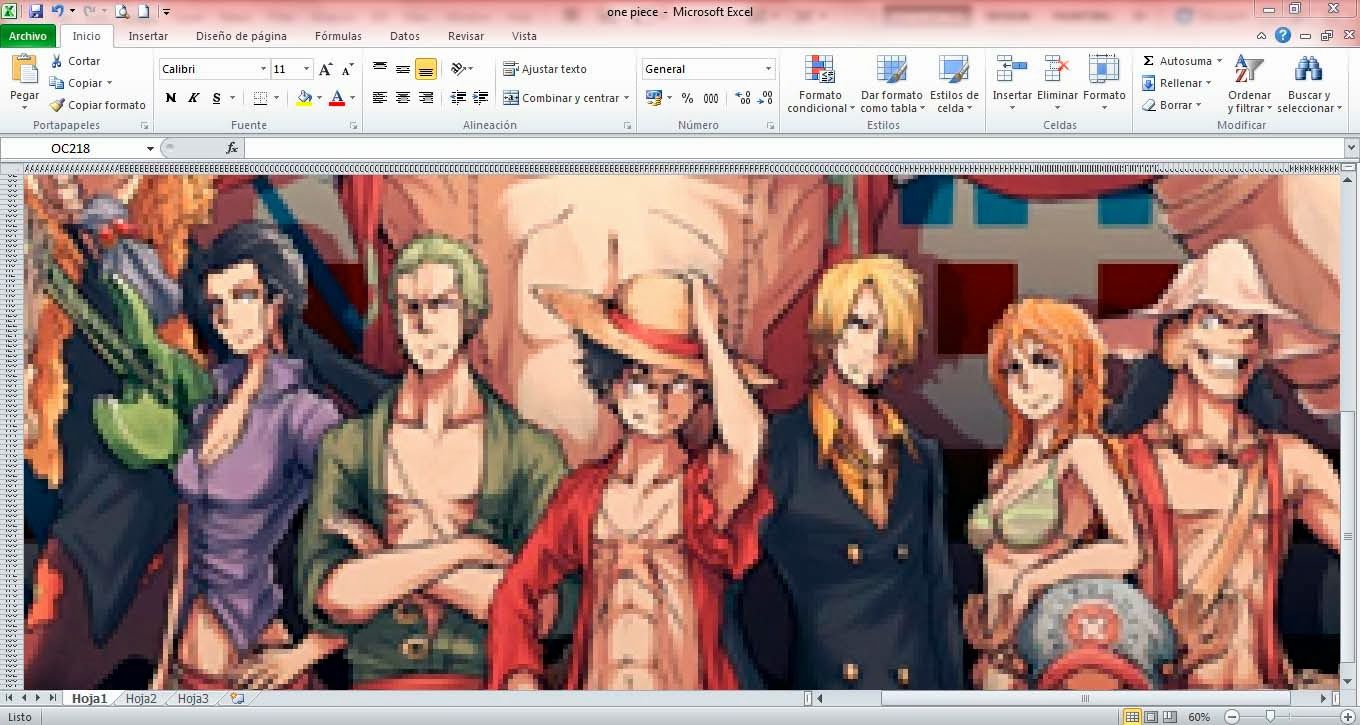Image resolution: width=1360 pixels, height=725 pixels.
Task: Undo with the quick access arrow
Action: click(x=58, y=11)
